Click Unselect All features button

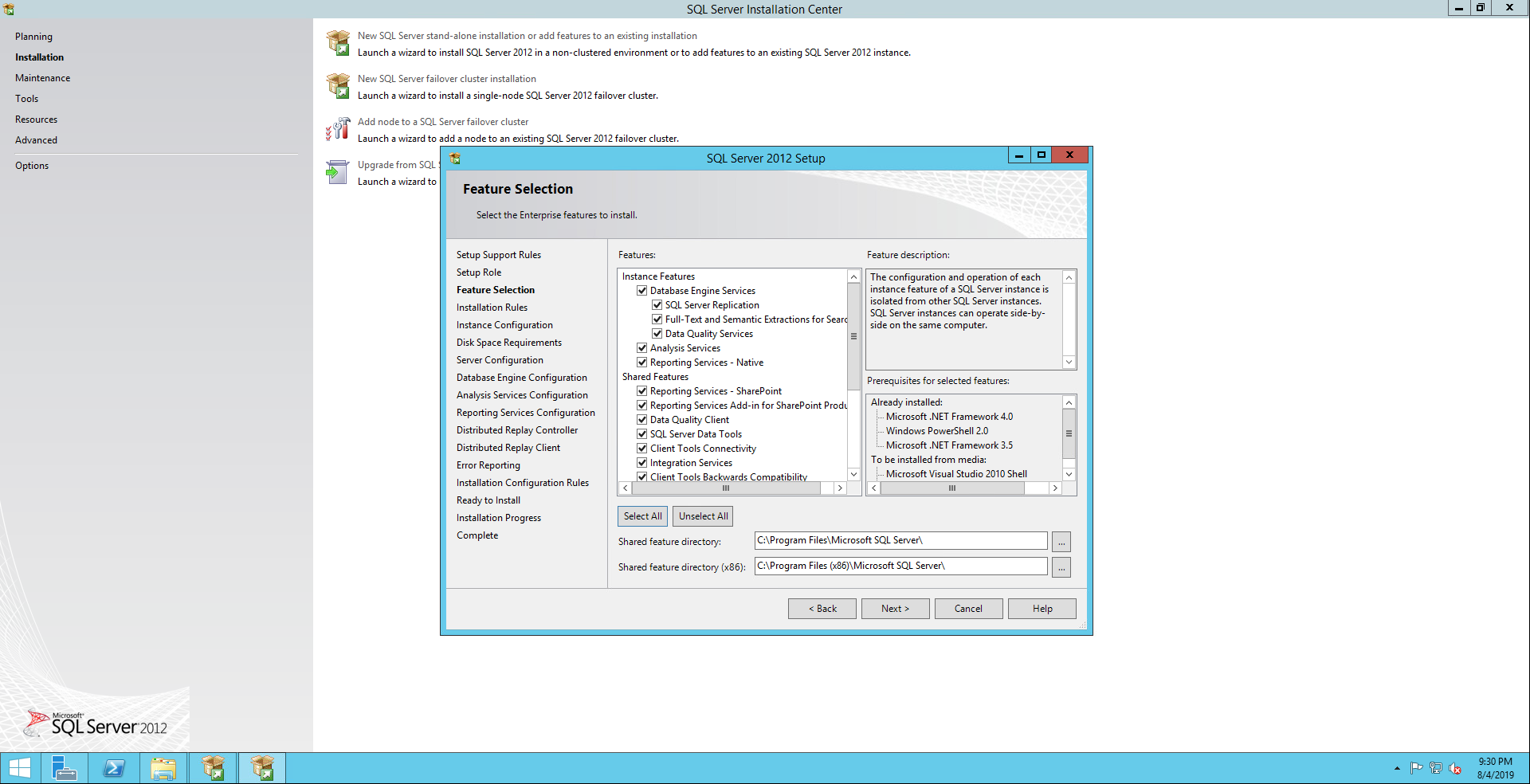703,516
